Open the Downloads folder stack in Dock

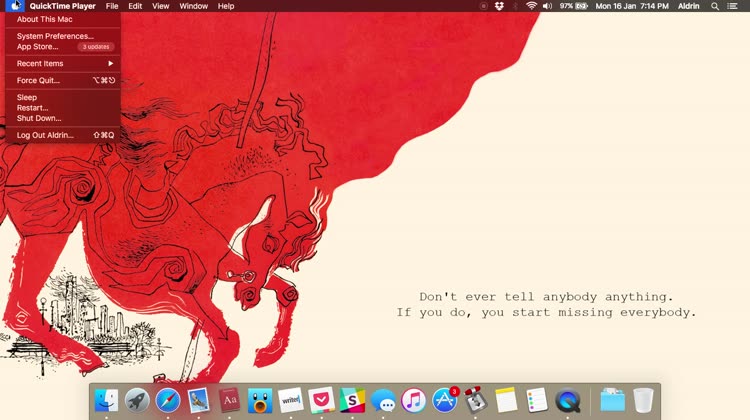click(x=613, y=400)
